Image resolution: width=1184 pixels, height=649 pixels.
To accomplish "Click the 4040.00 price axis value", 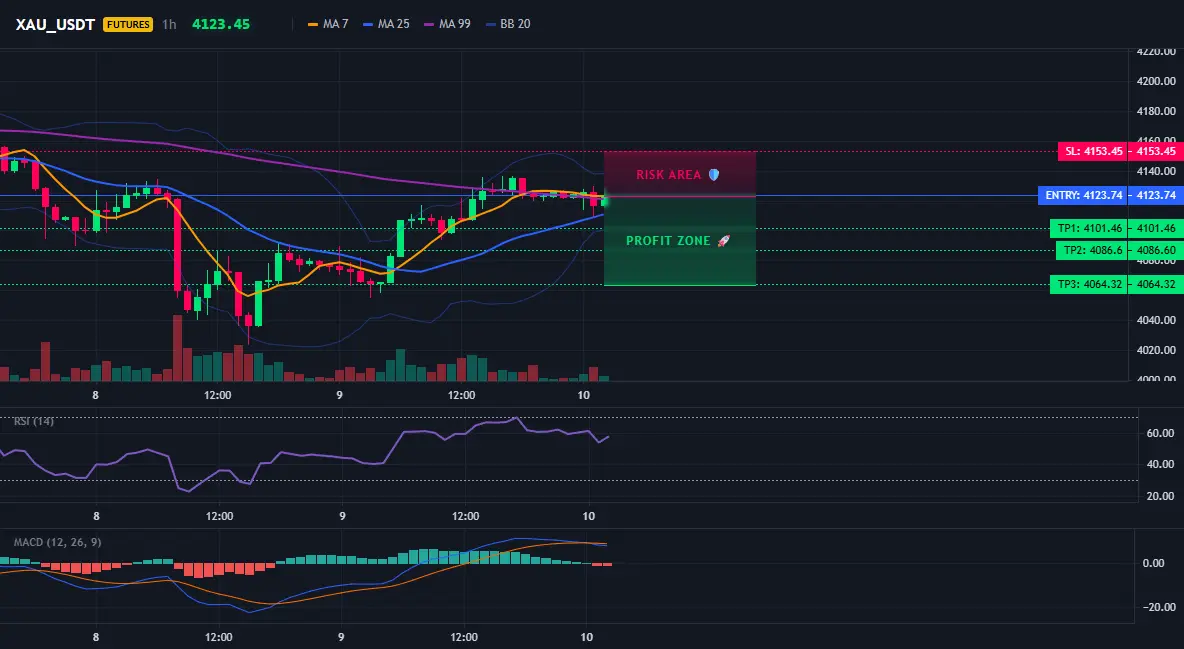I will click(1156, 320).
